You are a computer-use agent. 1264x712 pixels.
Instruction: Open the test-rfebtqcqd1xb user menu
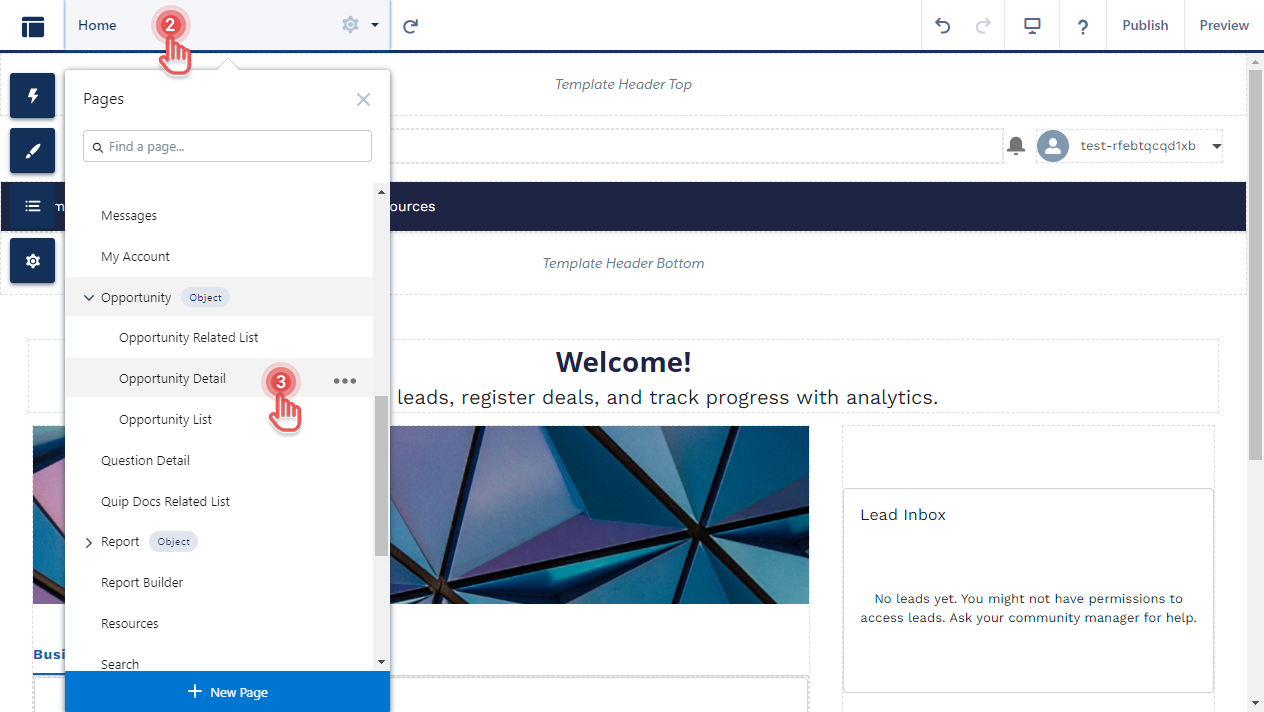point(1137,145)
